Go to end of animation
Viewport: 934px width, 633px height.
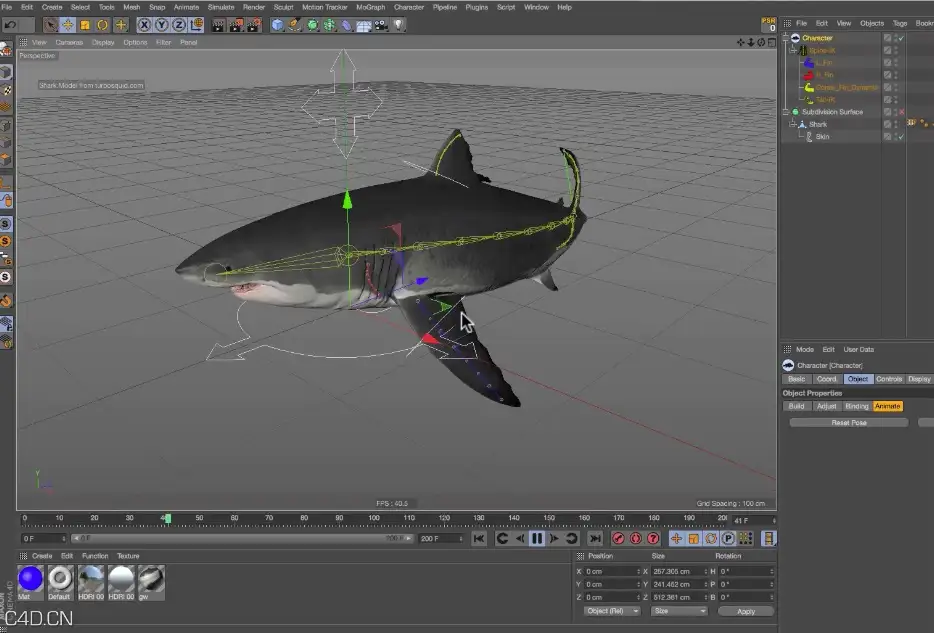point(594,538)
